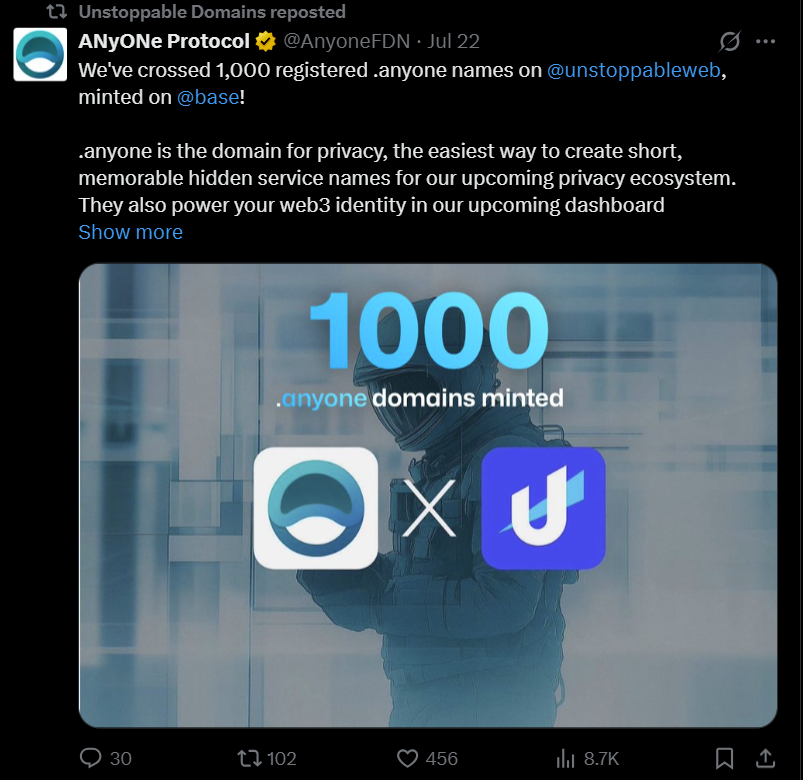Like the tweet with the heart icon

pos(407,758)
